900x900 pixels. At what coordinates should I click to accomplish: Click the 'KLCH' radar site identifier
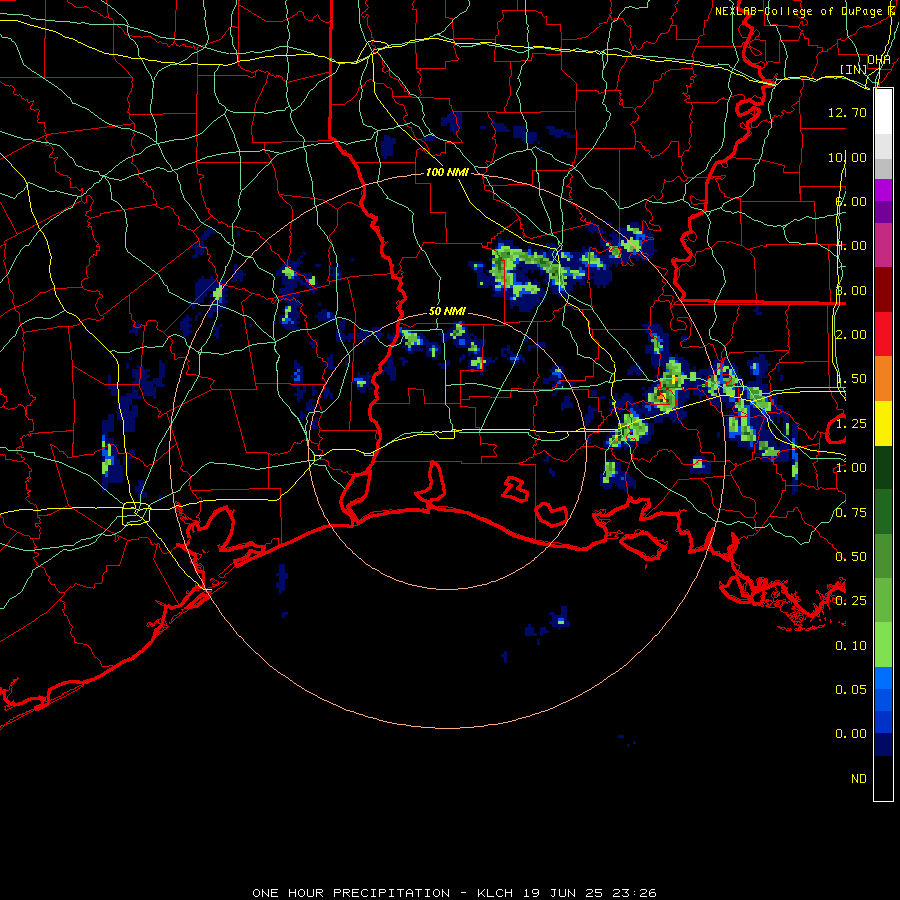click(x=495, y=893)
